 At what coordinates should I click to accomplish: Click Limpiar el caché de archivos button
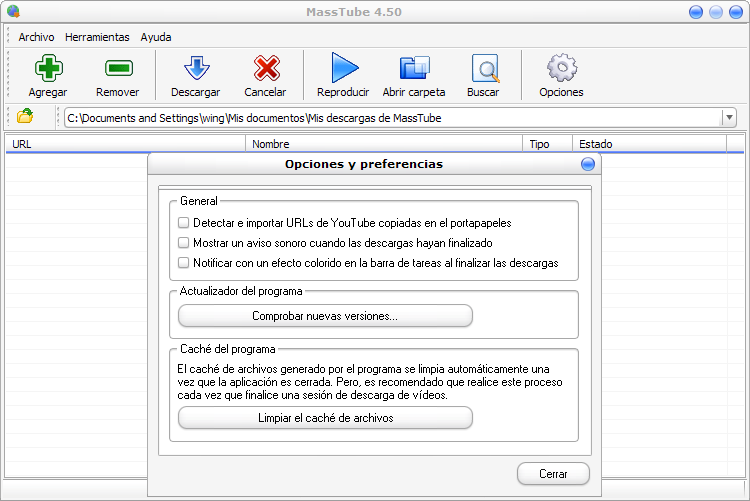325,418
